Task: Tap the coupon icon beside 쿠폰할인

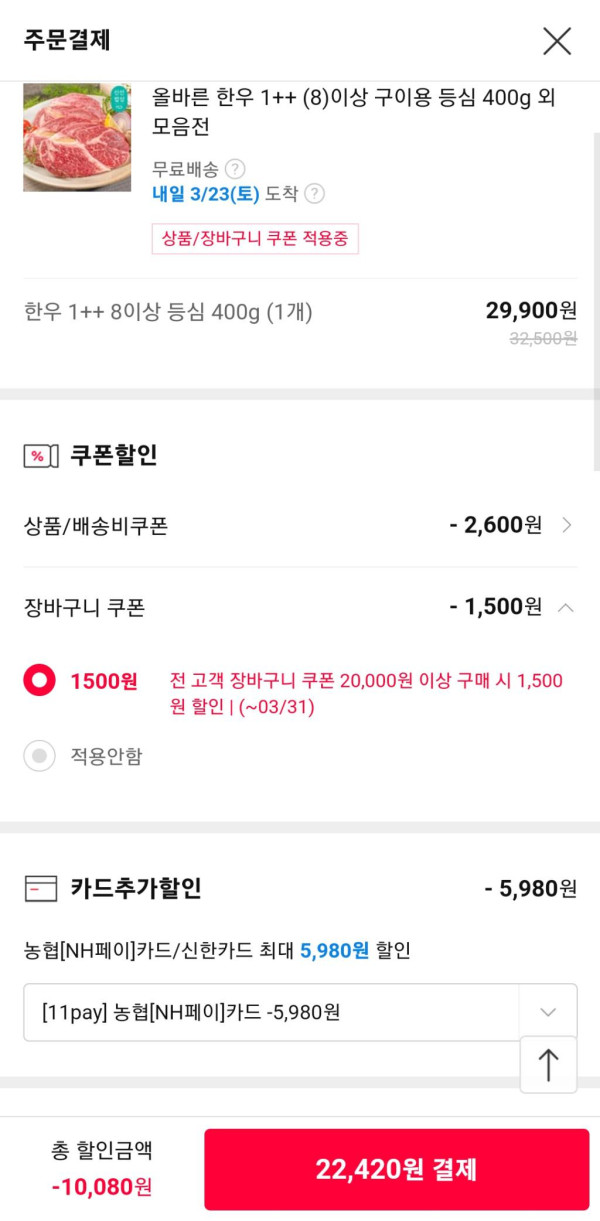Action: tap(37, 457)
